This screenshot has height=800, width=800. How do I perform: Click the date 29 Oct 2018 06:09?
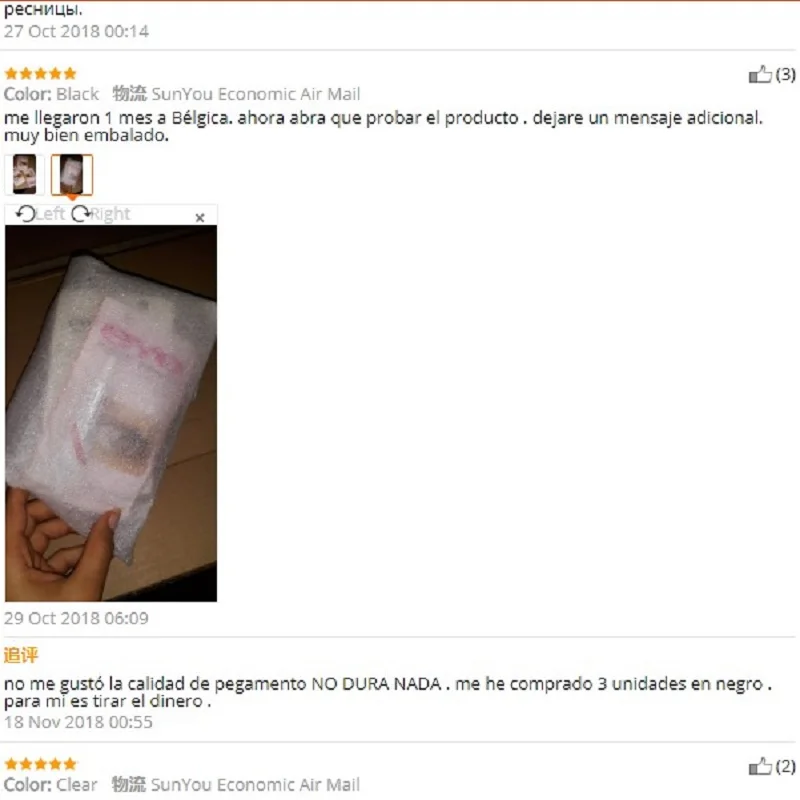pyautogui.click(x=76, y=618)
